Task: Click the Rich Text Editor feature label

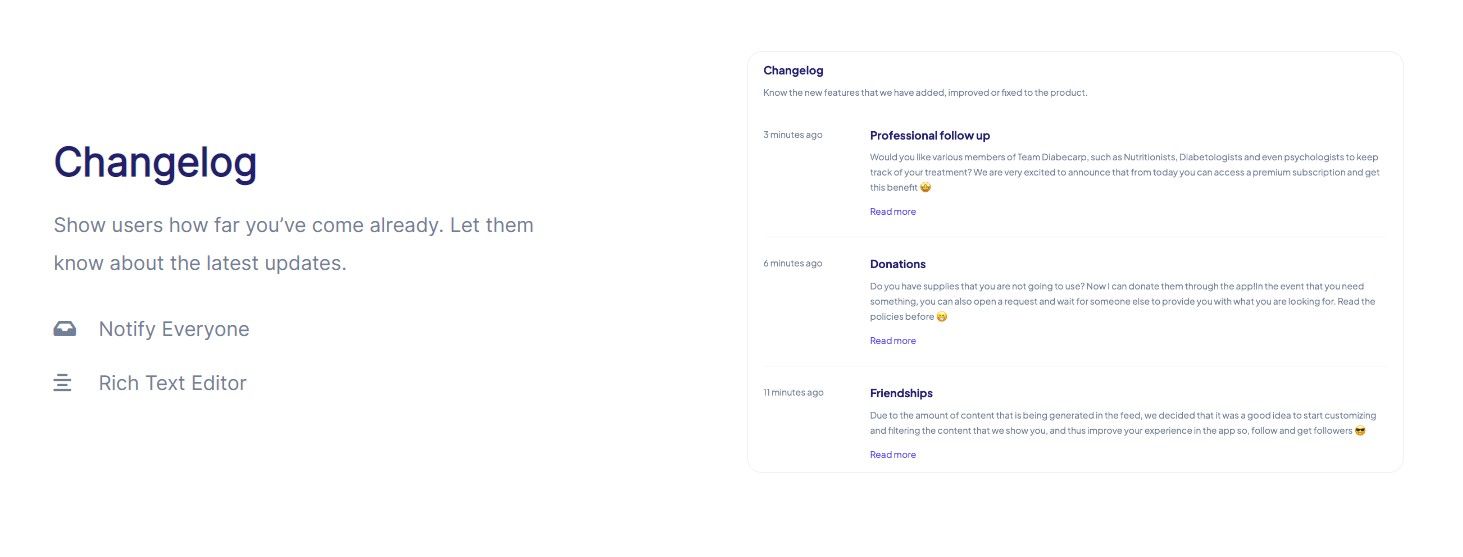Action: [172, 383]
